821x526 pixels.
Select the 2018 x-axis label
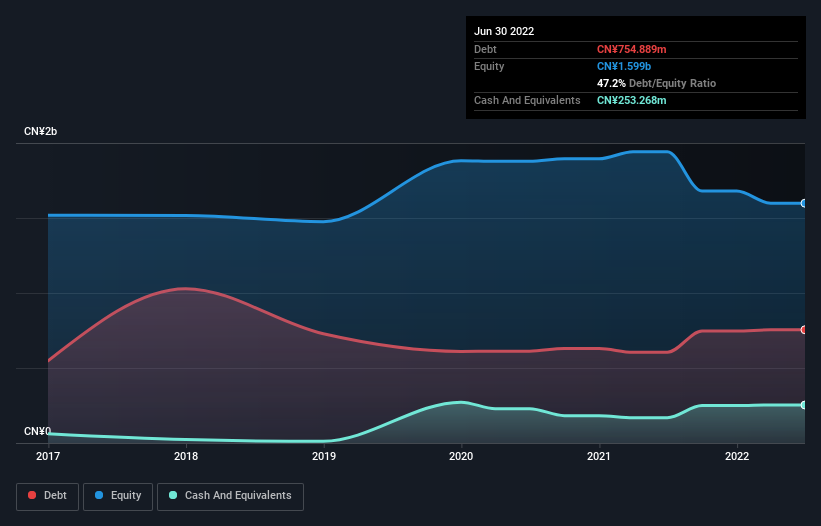click(x=186, y=456)
